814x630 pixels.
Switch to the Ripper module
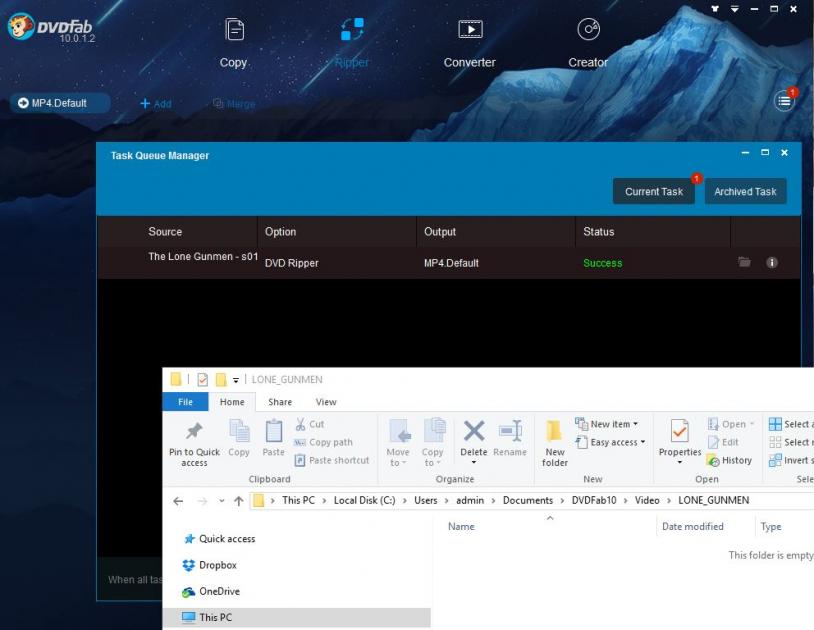[351, 42]
